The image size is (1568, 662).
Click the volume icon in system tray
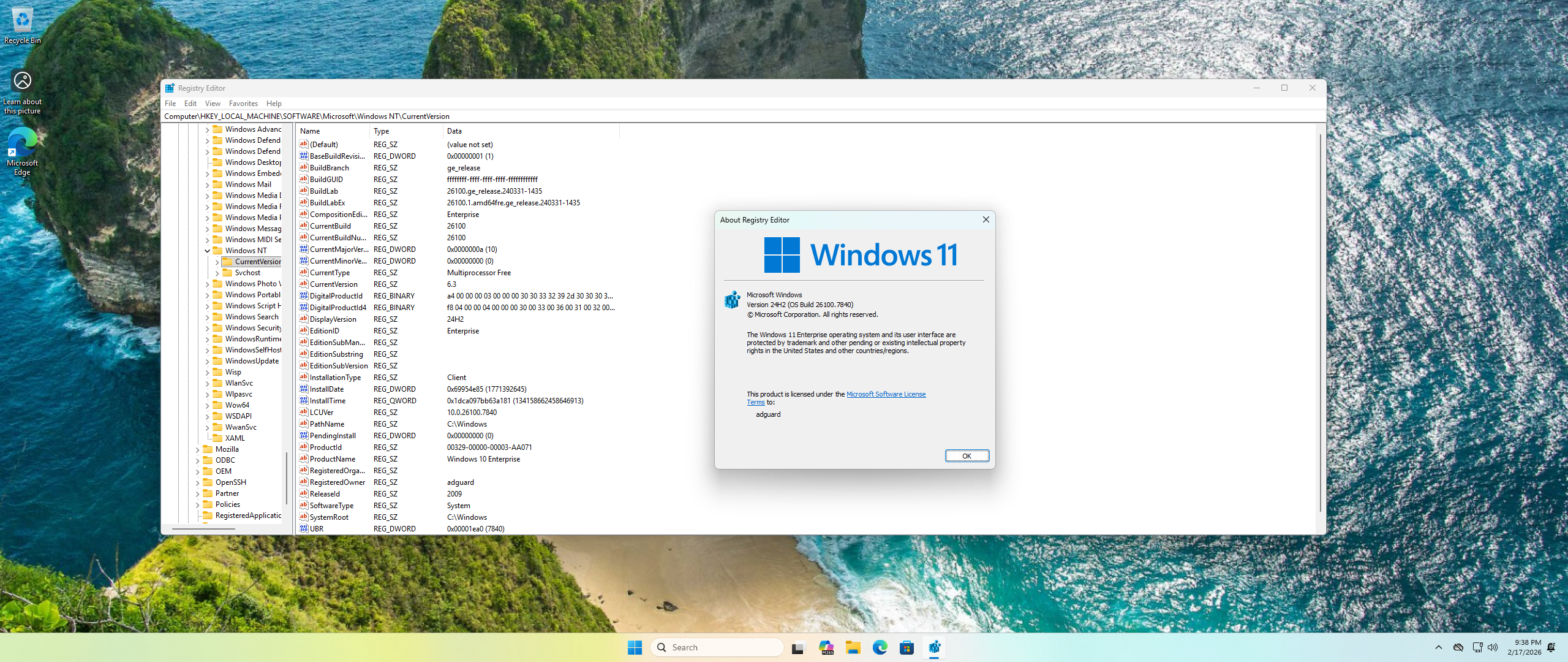click(x=1493, y=647)
